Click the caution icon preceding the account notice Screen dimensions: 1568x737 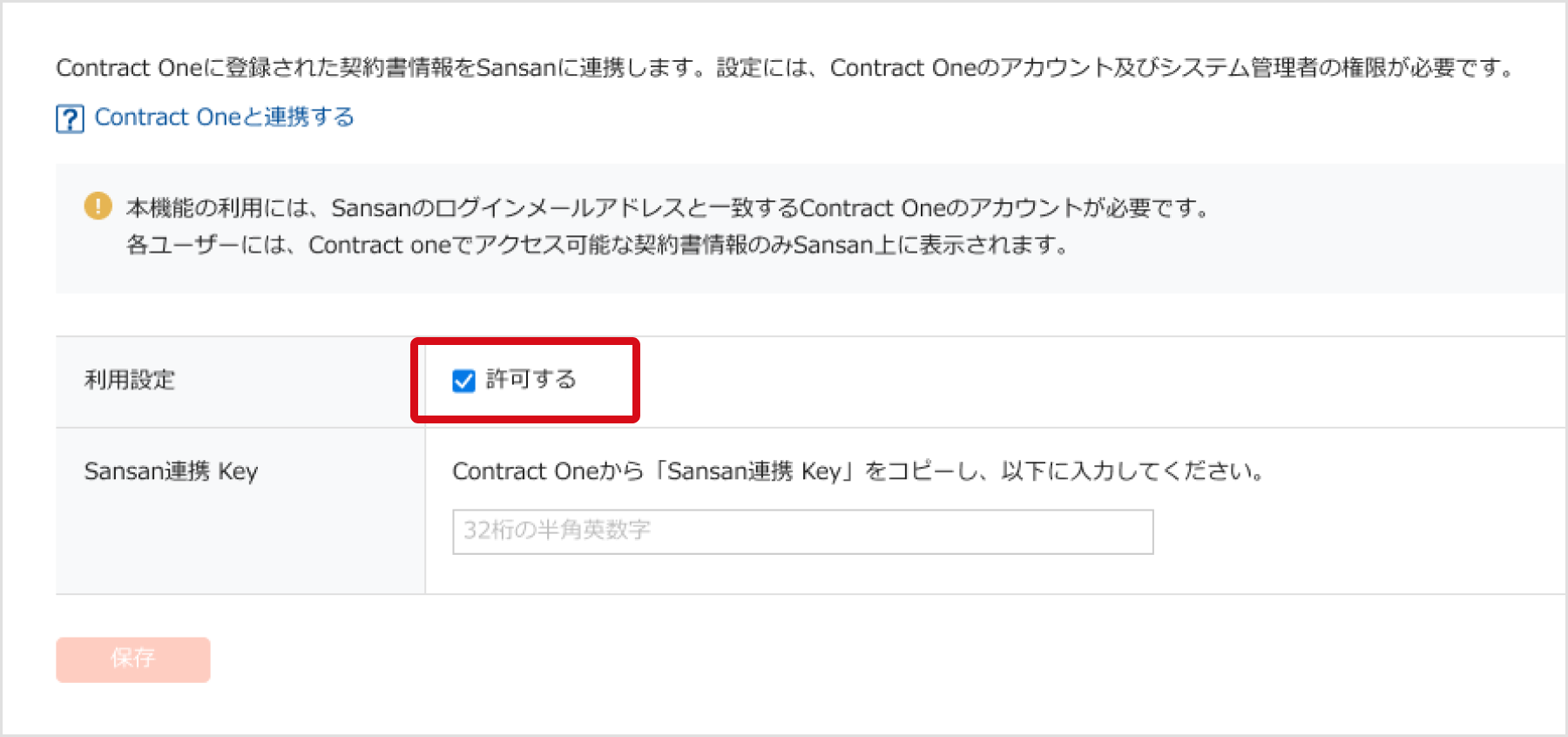[x=98, y=206]
